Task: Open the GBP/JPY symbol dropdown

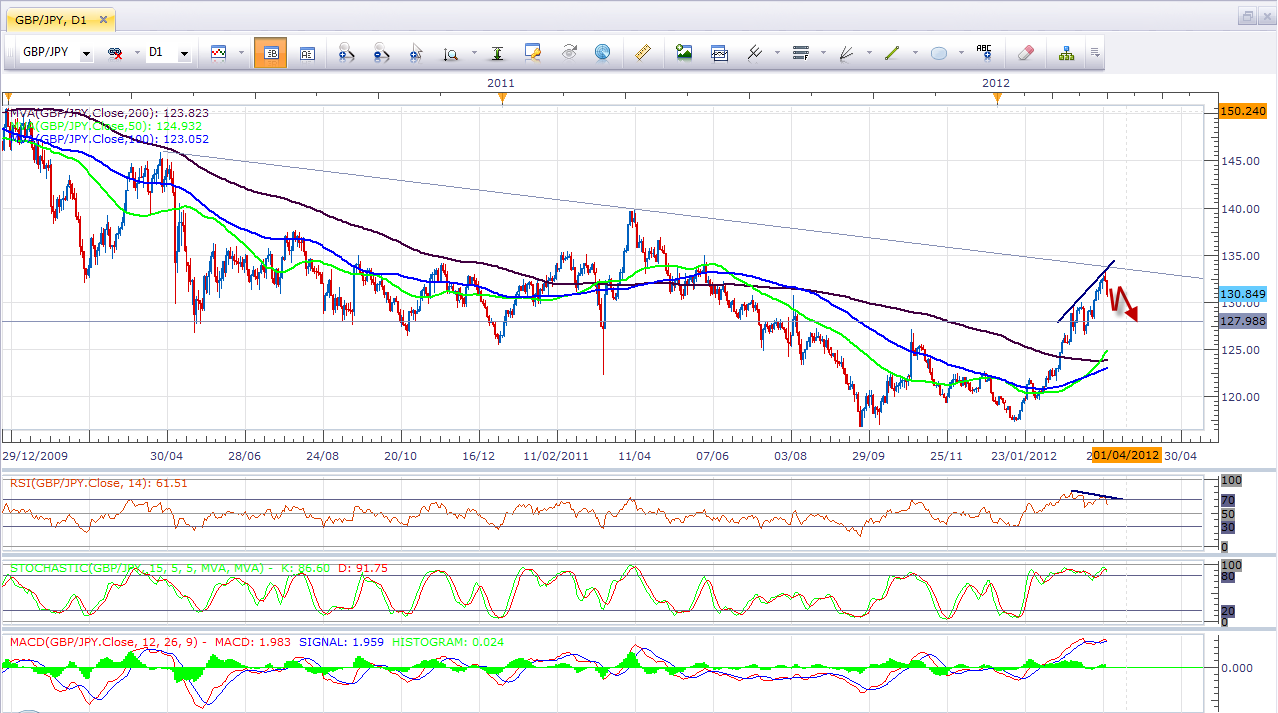Action: point(87,53)
